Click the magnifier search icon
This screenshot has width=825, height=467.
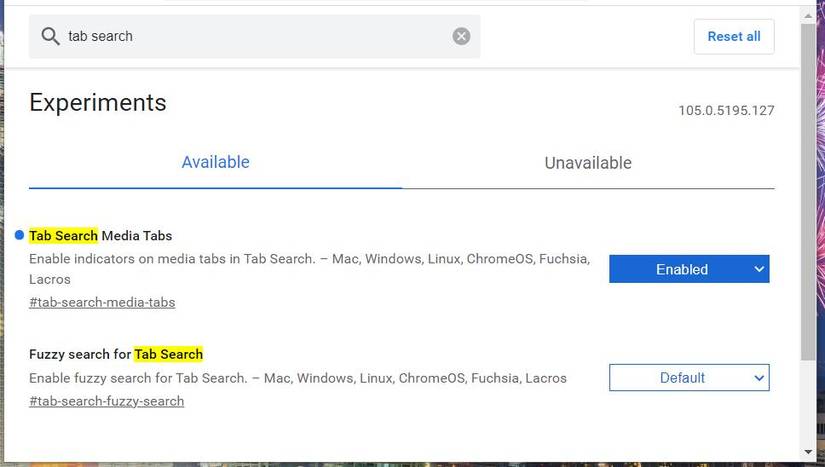click(50, 37)
